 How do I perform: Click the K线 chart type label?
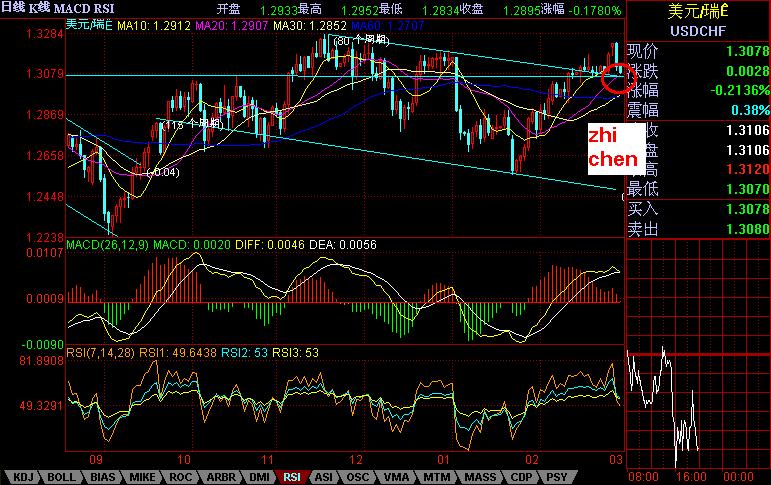pos(39,8)
